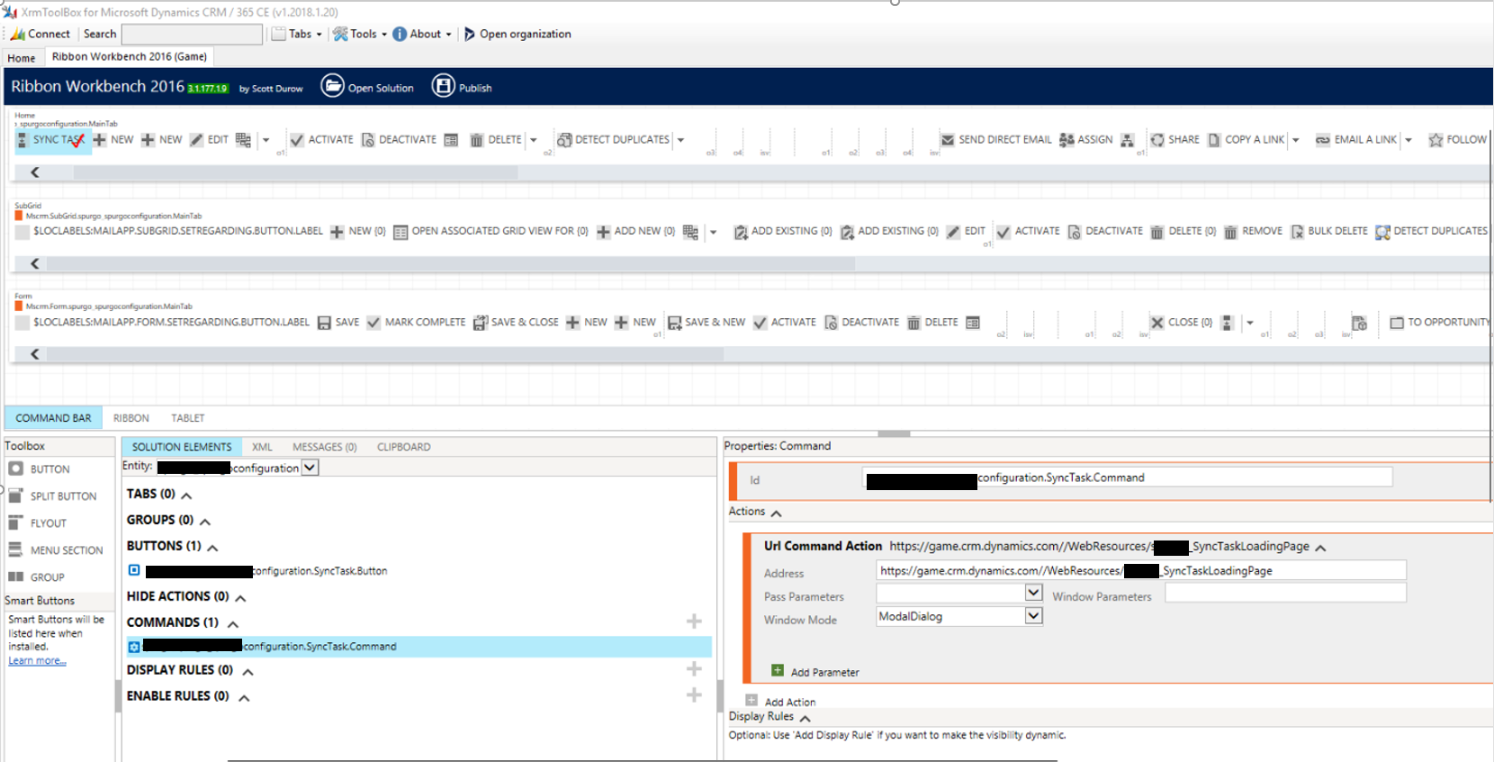This screenshot has height=762, width=1494.
Task: Collapse the Actions section in Properties
Action: tap(777, 512)
